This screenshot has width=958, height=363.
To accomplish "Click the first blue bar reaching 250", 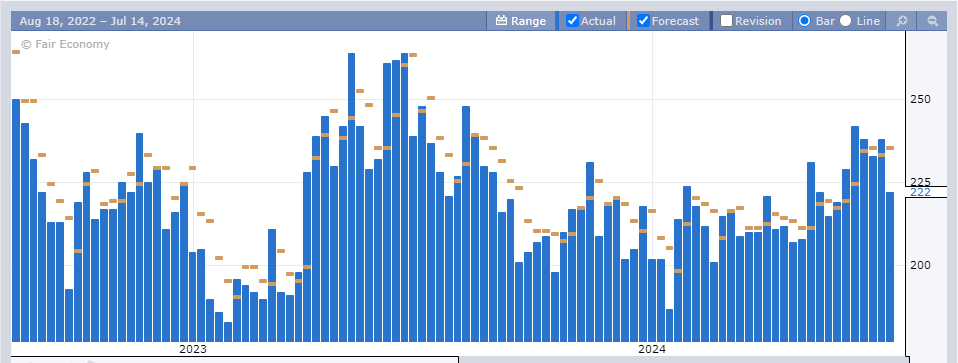I will tap(16, 221).
